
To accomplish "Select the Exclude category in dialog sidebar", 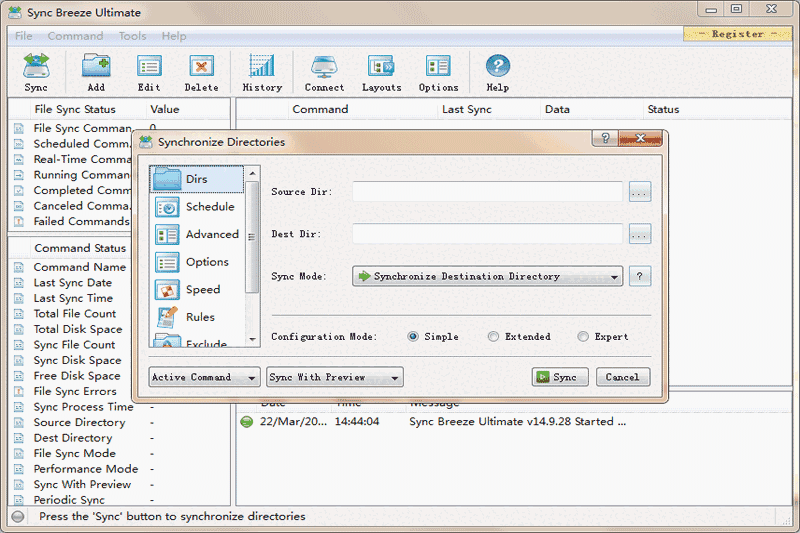I will 196,340.
